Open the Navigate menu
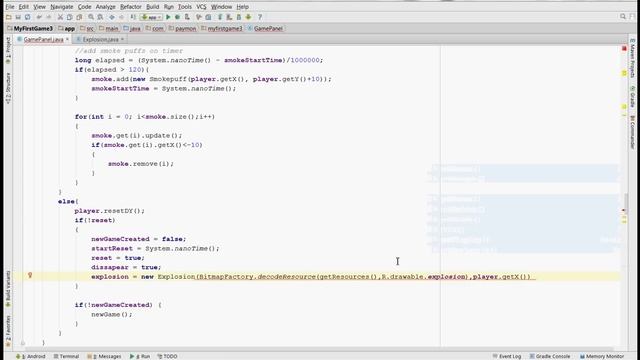This screenshot has height=360, width=640. point(62,7)
